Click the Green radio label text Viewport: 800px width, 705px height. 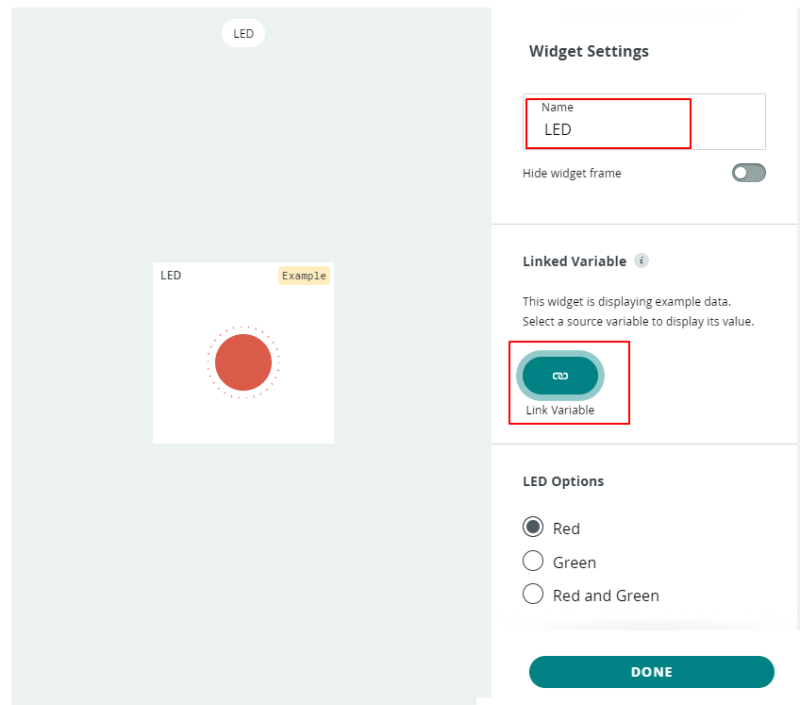574,563
